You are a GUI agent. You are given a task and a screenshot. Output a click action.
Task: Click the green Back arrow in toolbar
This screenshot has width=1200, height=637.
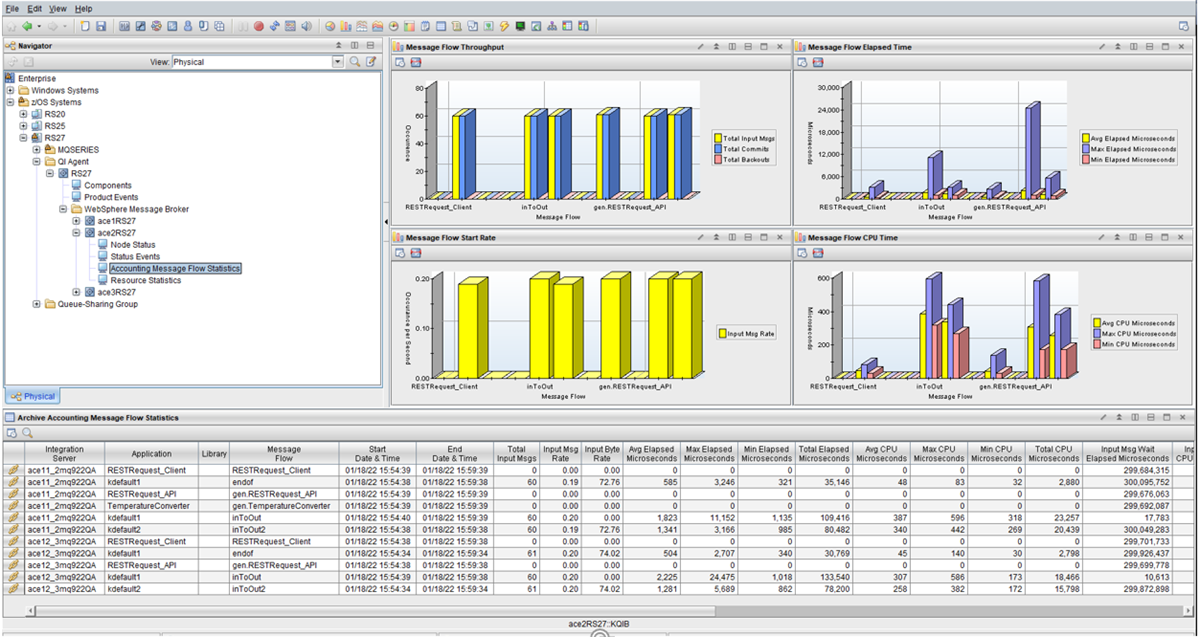[x=25, y=26]
